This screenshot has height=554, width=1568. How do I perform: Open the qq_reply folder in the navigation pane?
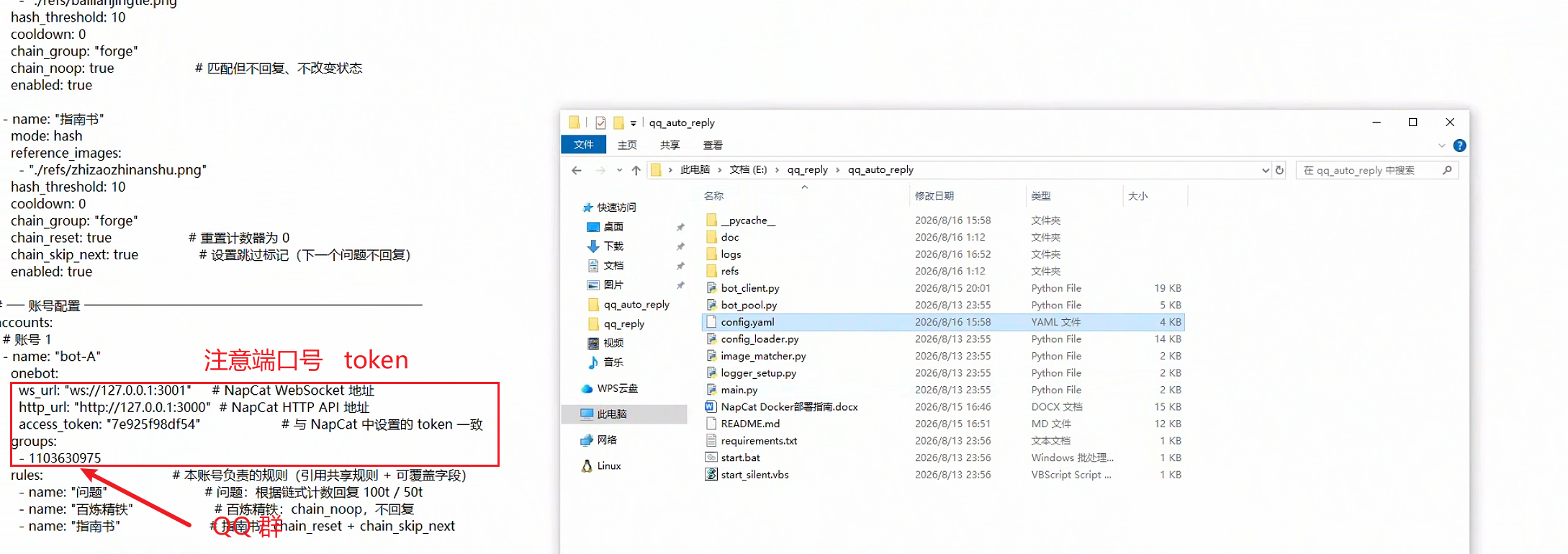click(623, 324)
